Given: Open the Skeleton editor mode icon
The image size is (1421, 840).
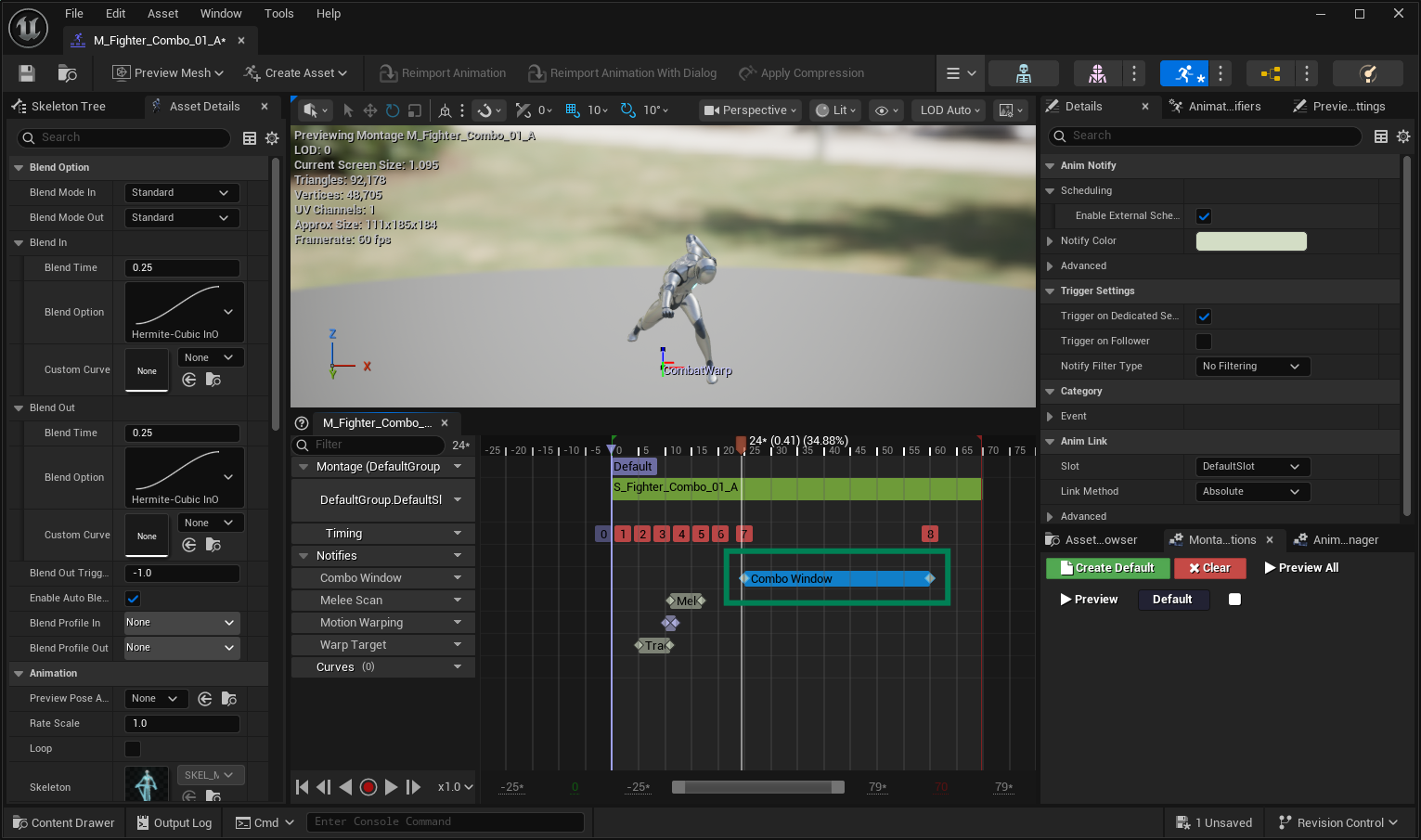Looking at the screenshot, I should [x=1024, y=73].
